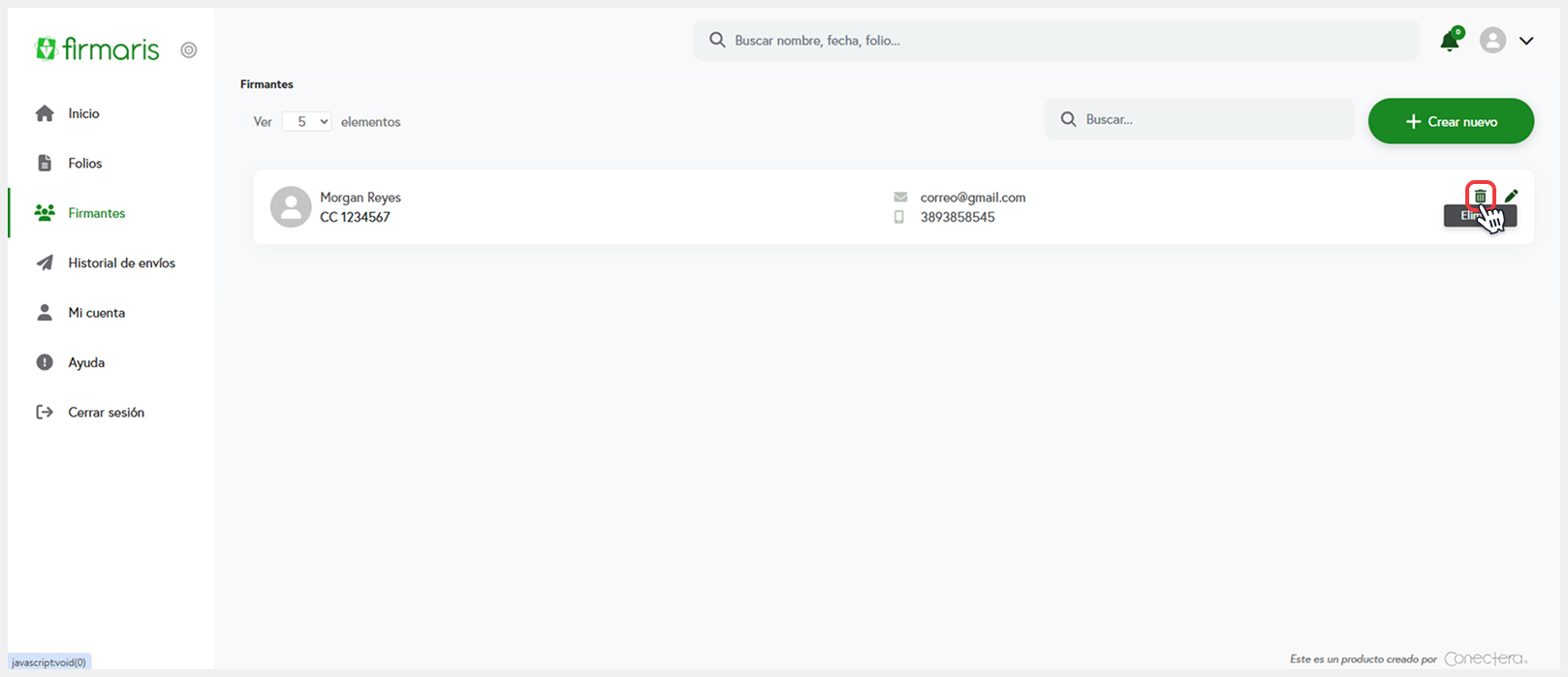Click the email envelope icon in signer row
The image size is (1568, 677).
[900, 198]
